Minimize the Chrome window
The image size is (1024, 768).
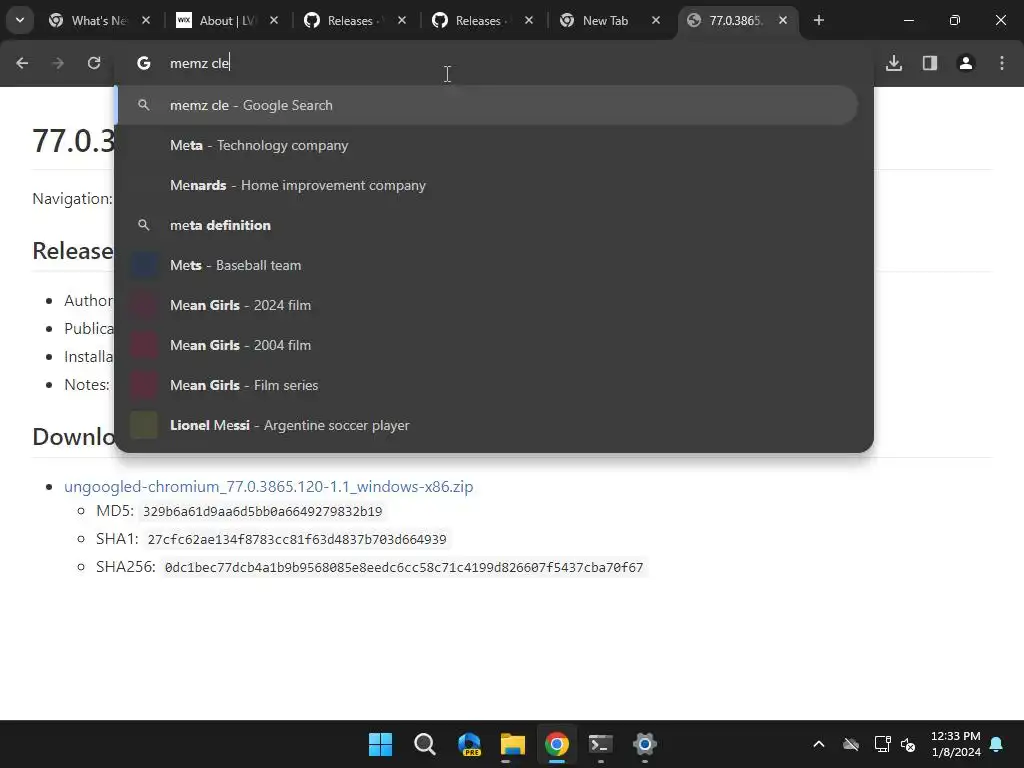pos(908,20)
